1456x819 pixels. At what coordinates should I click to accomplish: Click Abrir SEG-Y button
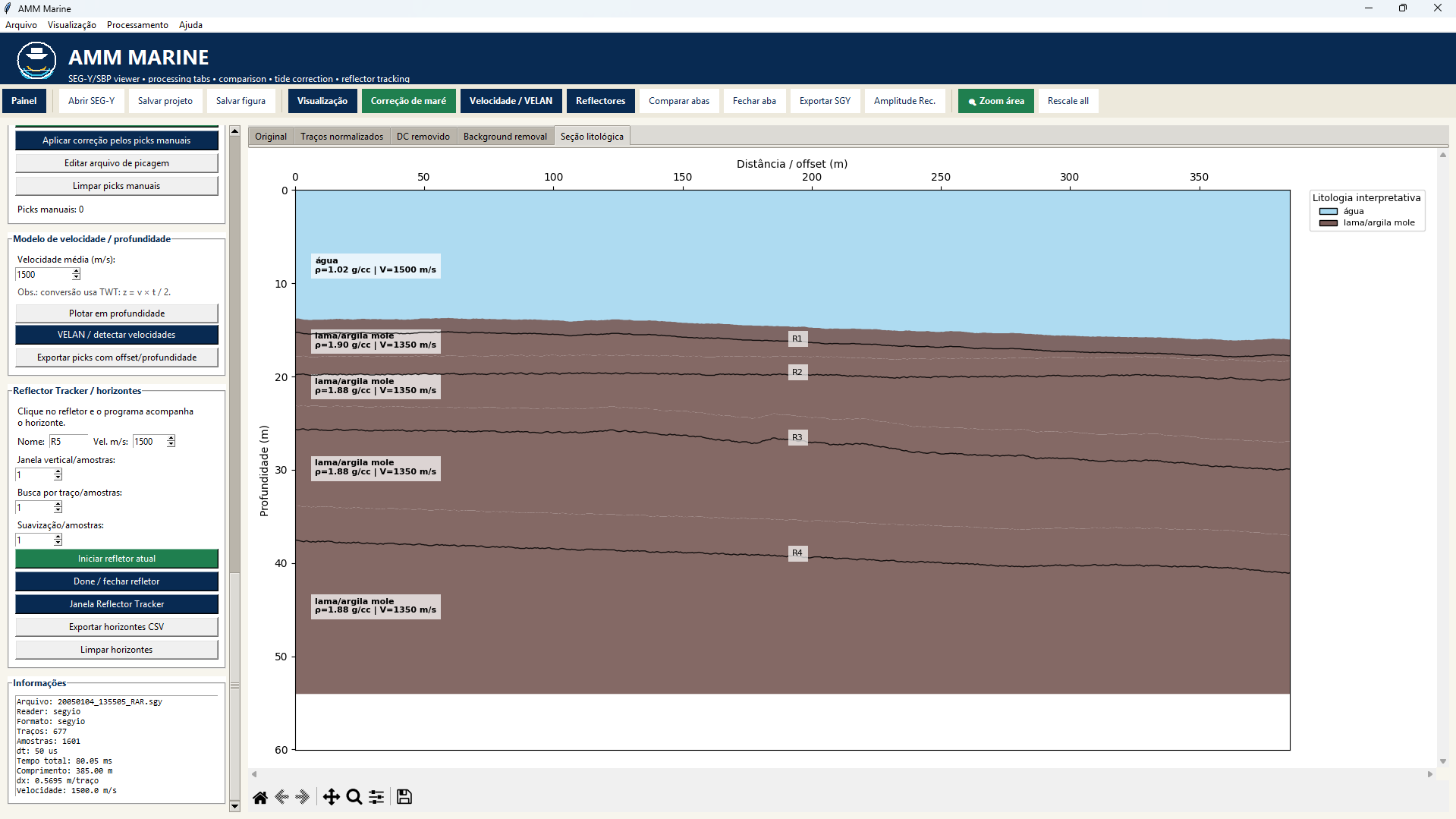tap(92, 101)
